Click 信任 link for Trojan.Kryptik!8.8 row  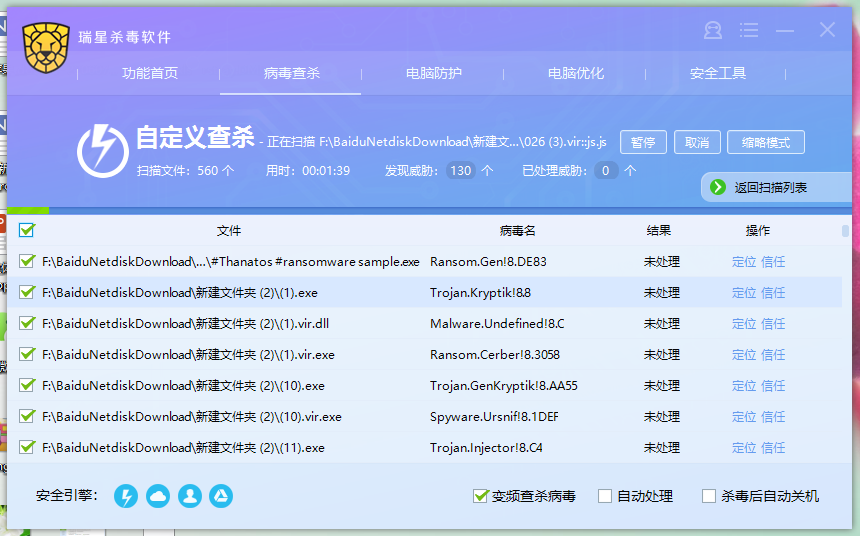click(773, 293)
